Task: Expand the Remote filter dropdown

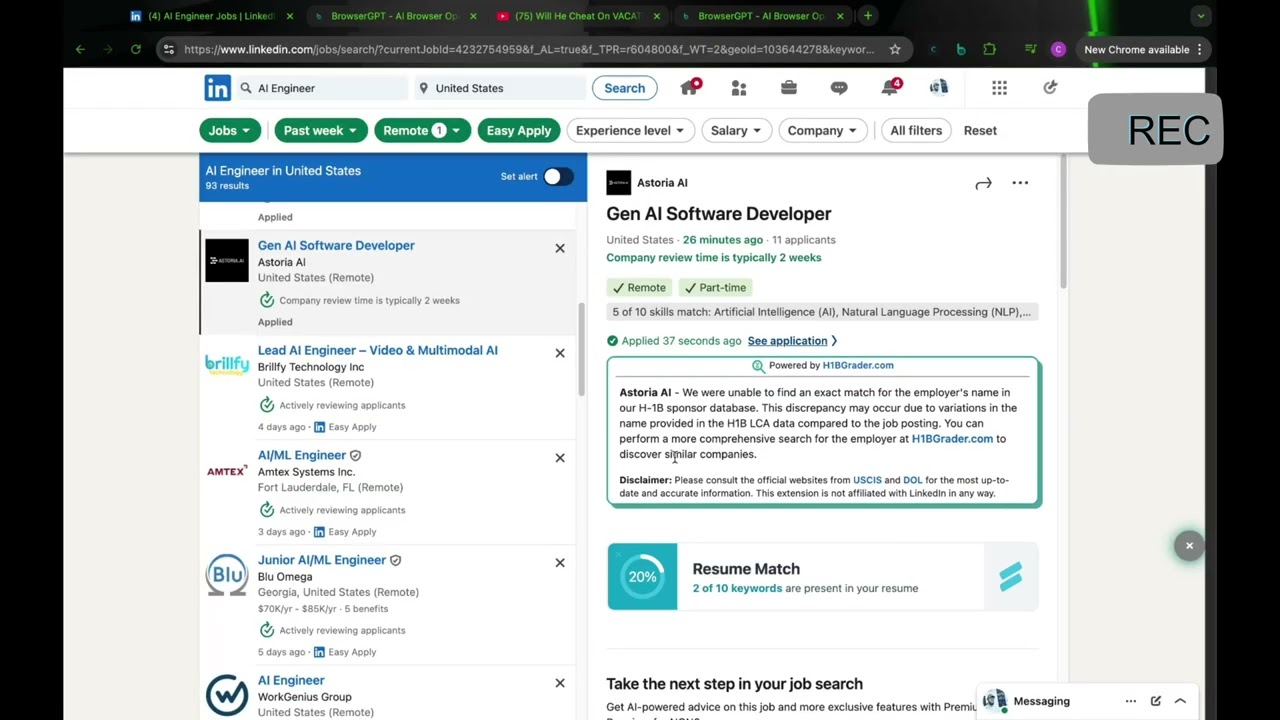Action: [421, 130]
